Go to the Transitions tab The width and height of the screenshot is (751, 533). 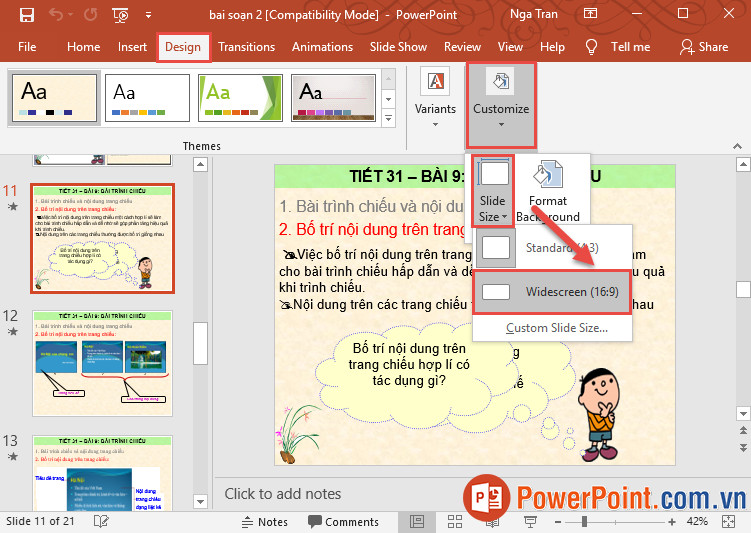[x=247, y=47]
